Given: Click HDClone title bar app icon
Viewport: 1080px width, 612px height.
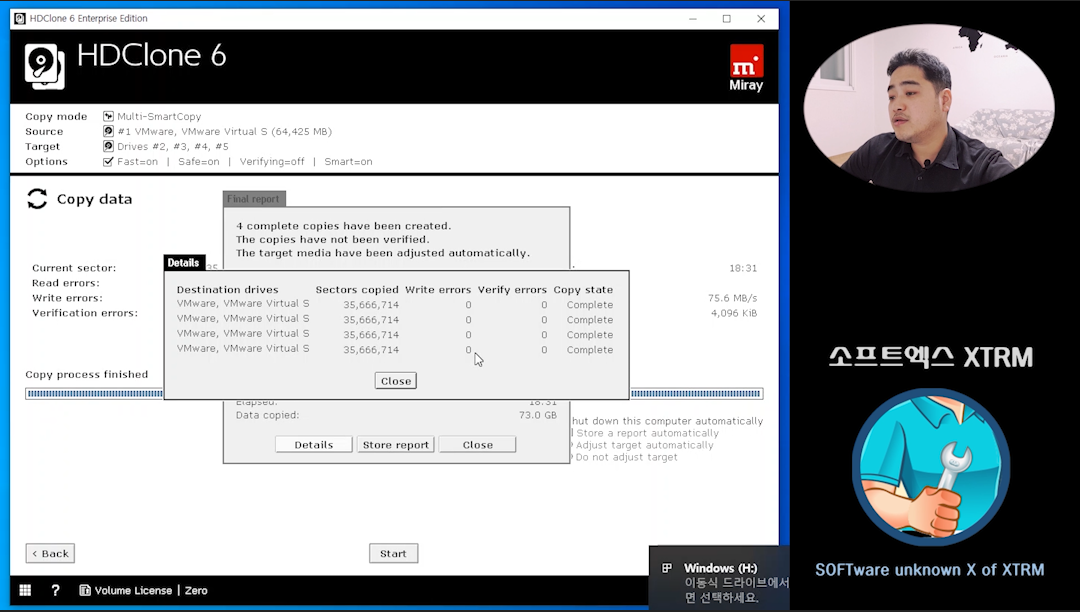Looking at the screenshot, I should (20, 19).
